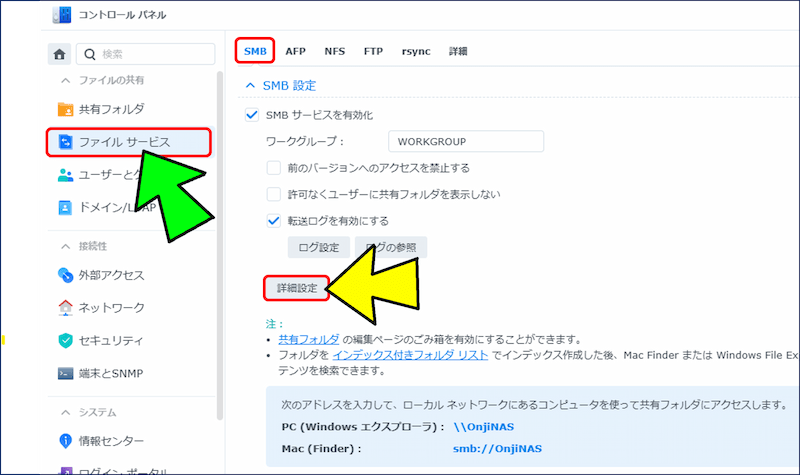Collapse the ファイルの共有 sidebar group
Image resolution: width=800 pixels, height=475 pixels.
(65, 80)
